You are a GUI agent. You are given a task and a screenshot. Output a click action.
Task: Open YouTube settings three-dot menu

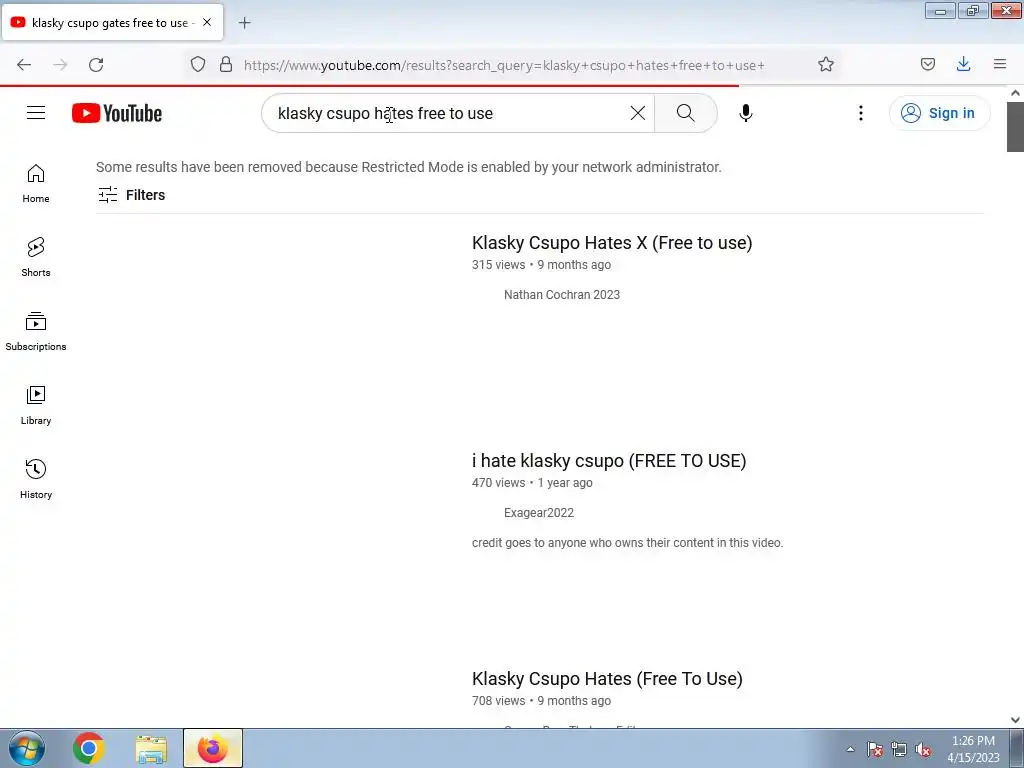click(861, 113)
